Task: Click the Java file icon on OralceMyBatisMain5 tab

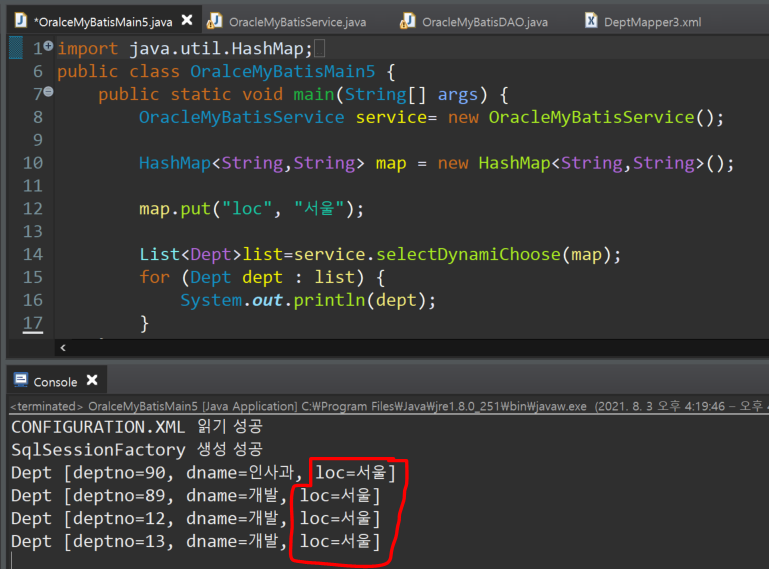Action: 21,20
